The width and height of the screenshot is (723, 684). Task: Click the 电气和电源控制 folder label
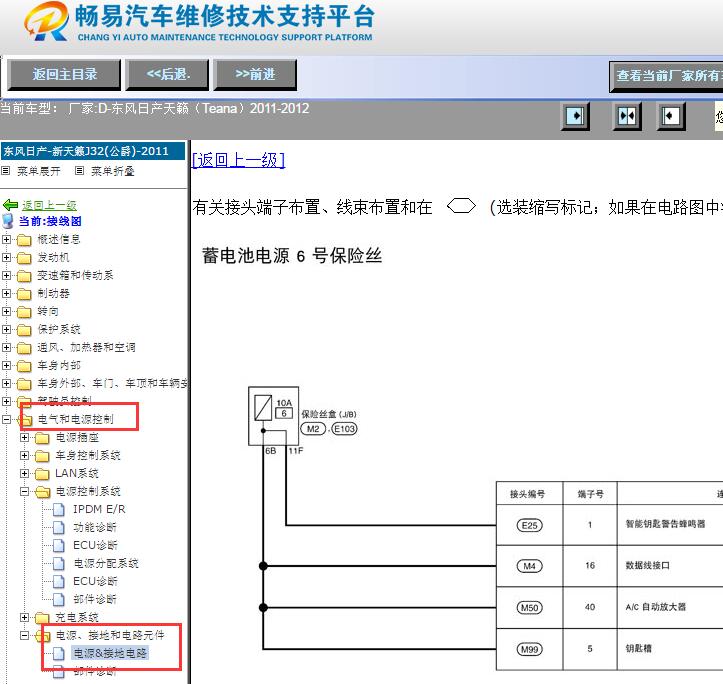click(75, 419)
